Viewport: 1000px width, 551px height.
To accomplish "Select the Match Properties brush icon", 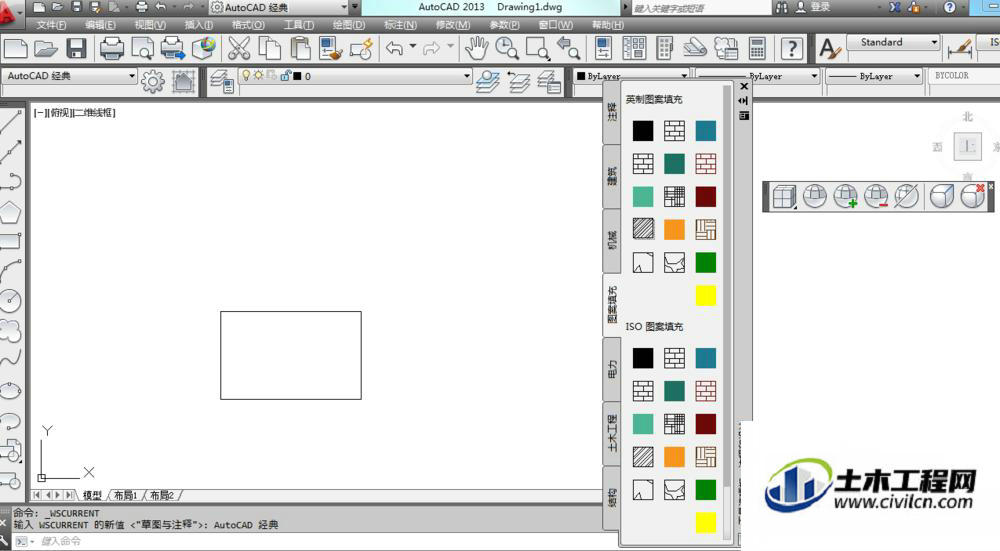I will coord(331,48).
